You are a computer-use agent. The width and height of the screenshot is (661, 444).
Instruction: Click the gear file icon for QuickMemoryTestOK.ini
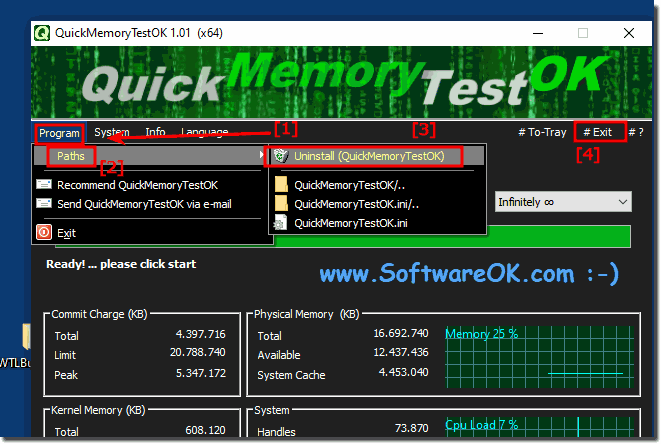click(280, 223)
